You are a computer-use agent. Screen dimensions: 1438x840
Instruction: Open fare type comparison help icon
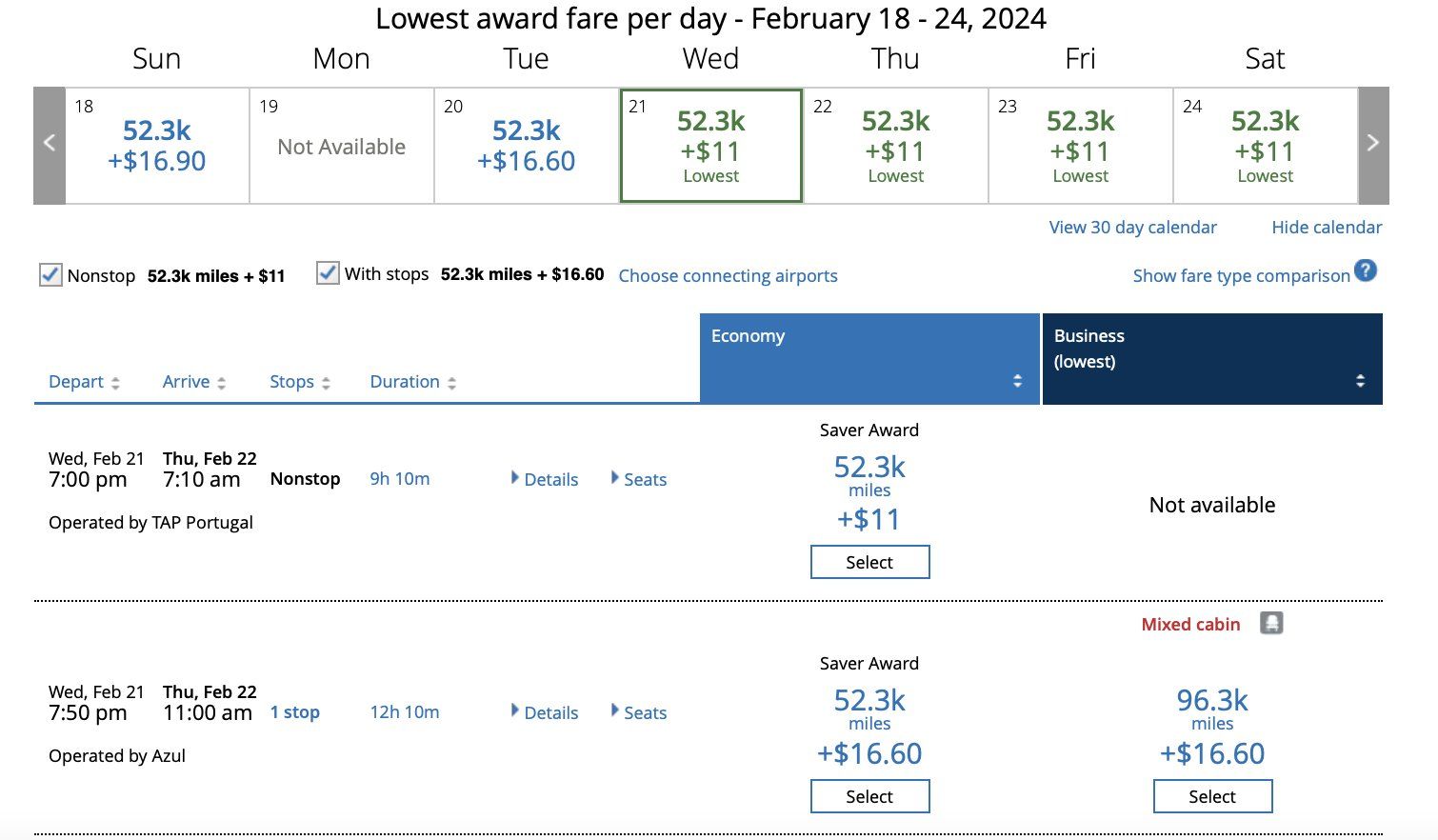(1365, 271)
